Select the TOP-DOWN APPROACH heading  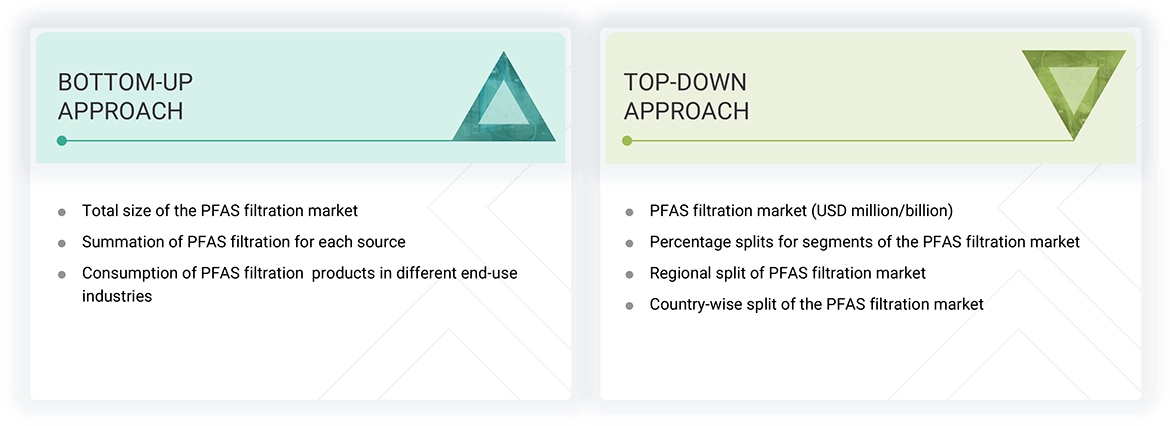[x=686, y=96]
